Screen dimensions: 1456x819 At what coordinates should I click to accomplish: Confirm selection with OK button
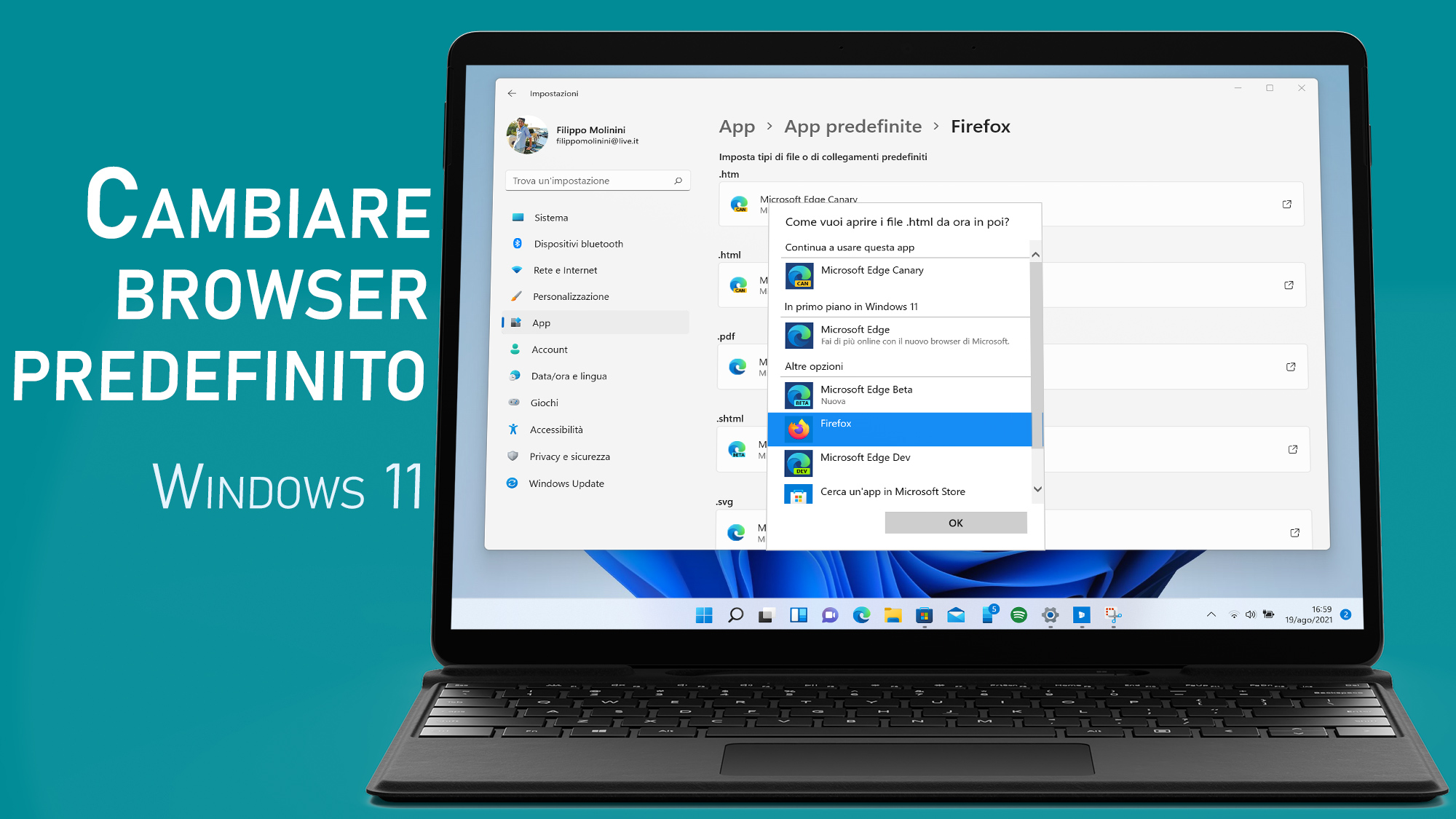[955, 522]
